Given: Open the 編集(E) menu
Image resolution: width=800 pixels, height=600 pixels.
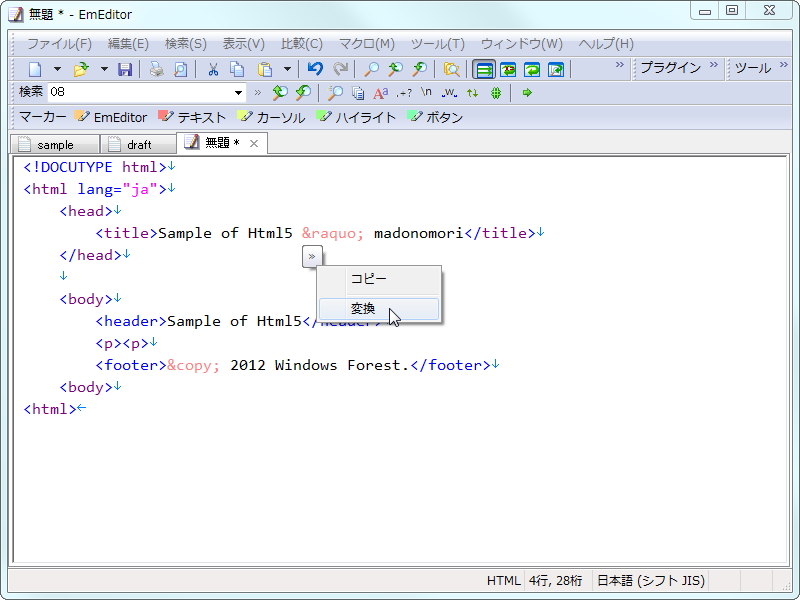Looking at the screenshot, I should click(x=128, y=44).
